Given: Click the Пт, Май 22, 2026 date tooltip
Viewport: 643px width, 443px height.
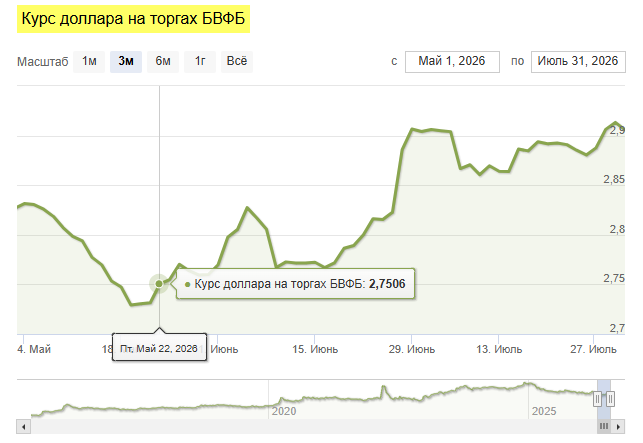Looking at the screenshot, I should [159, 348].
